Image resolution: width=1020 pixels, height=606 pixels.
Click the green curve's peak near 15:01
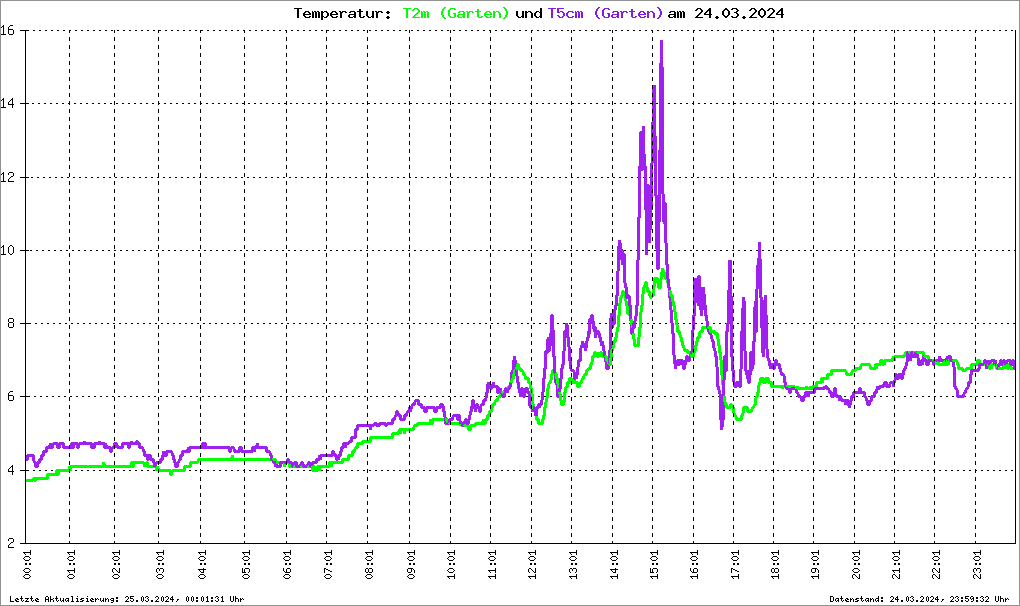tap(663, 270)
